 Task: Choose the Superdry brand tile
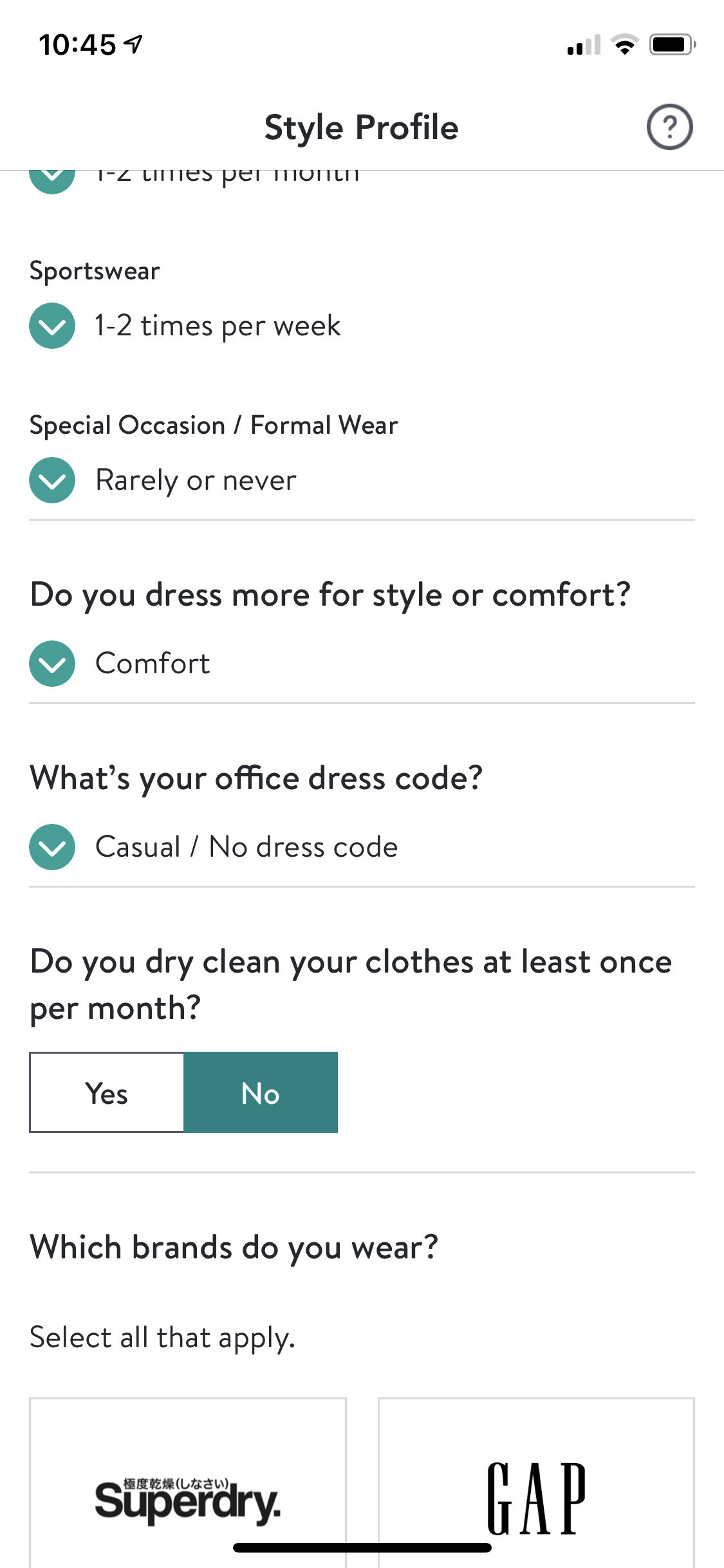[187, 1487]
